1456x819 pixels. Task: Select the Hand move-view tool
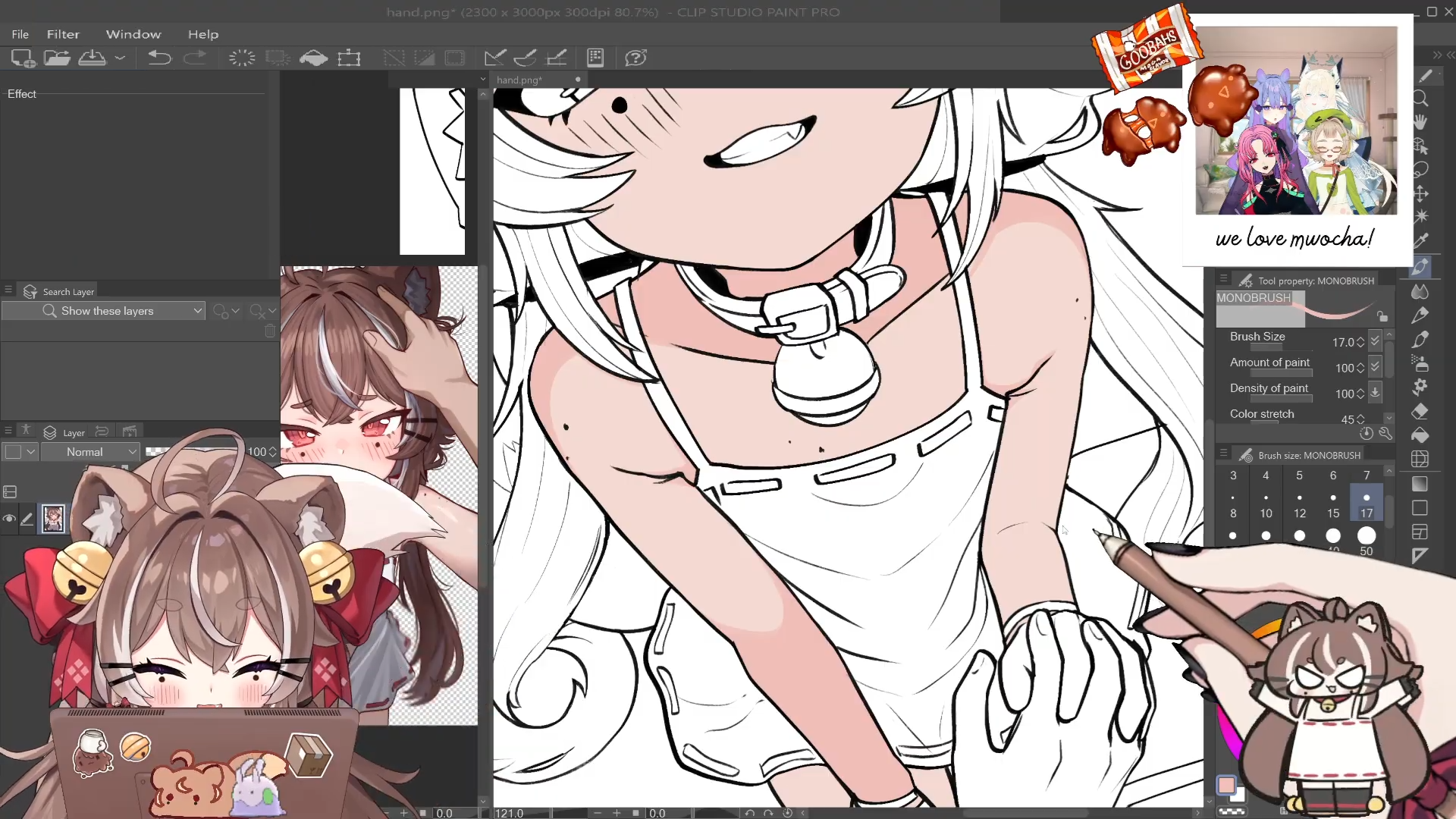tap(1420, 122)
